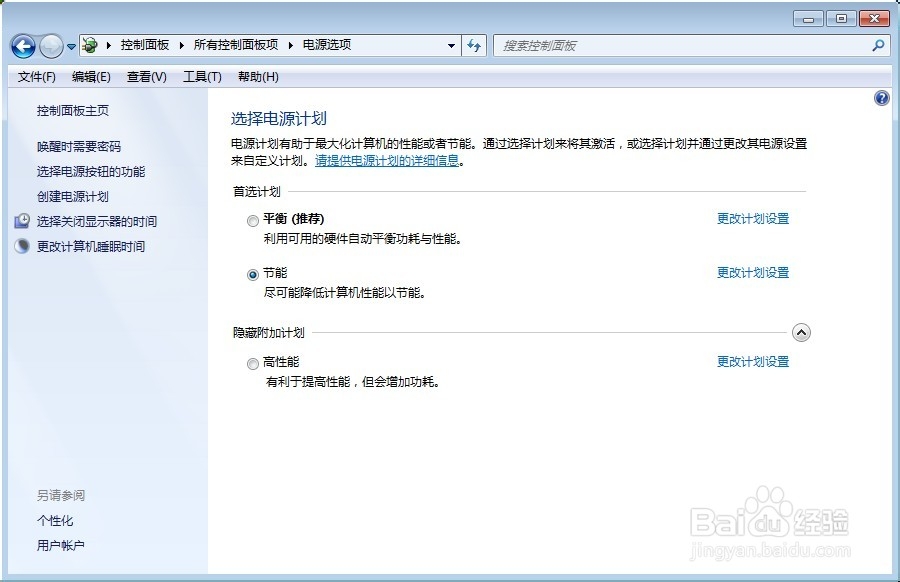Select the 平衡 (推荐) power plan
Screen dimensions: 900x582
click(x=253, y=220)
